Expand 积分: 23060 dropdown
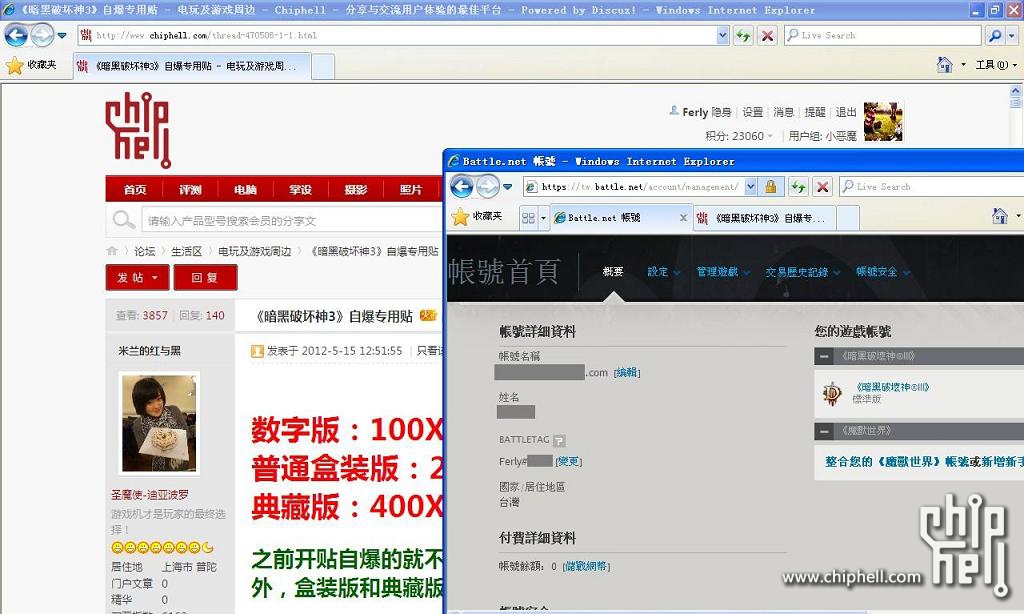The image size is (1024, 614). pos(739,136)
